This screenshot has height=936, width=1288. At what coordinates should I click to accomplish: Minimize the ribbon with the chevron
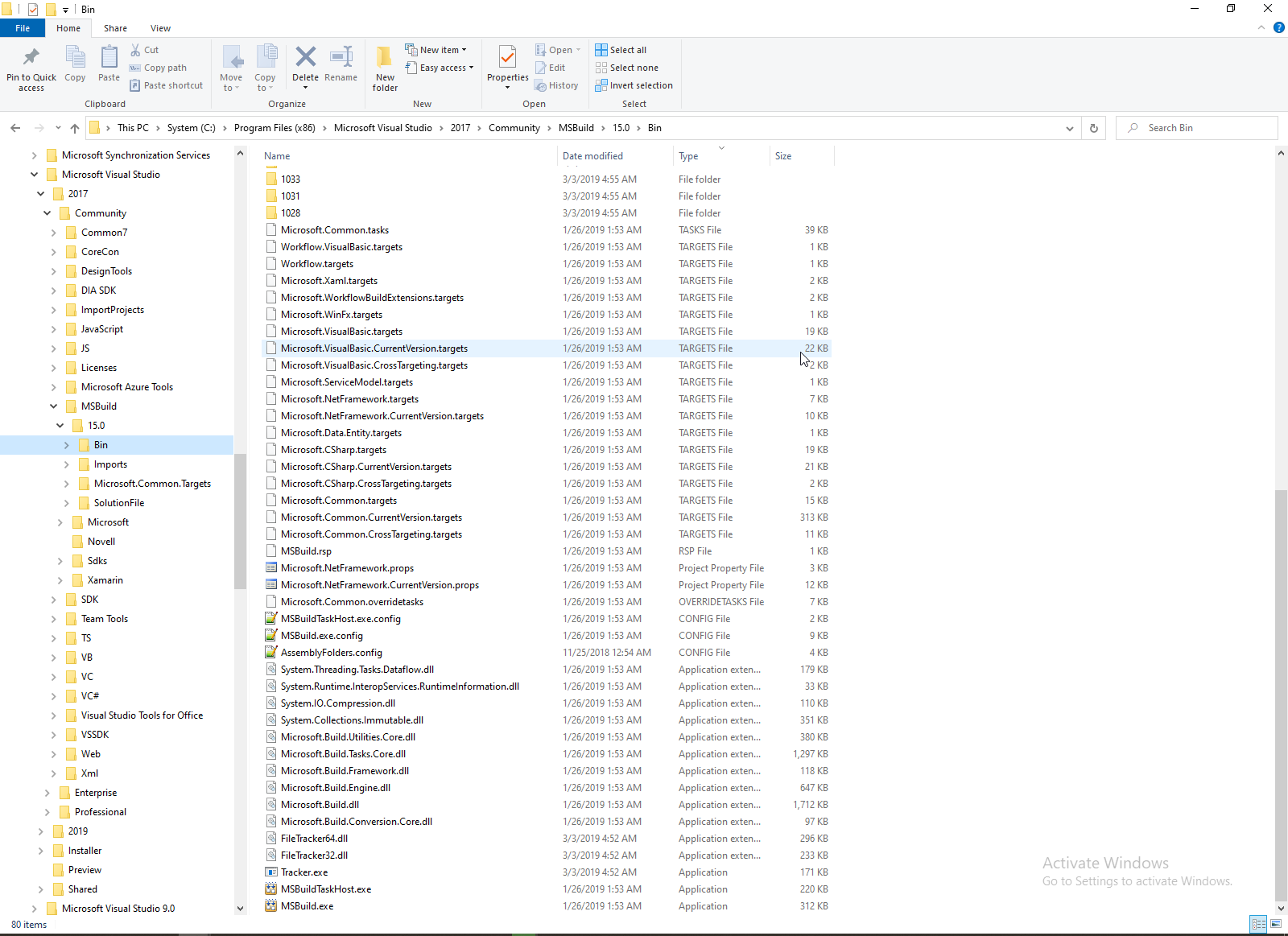(x=1261, y=27)
